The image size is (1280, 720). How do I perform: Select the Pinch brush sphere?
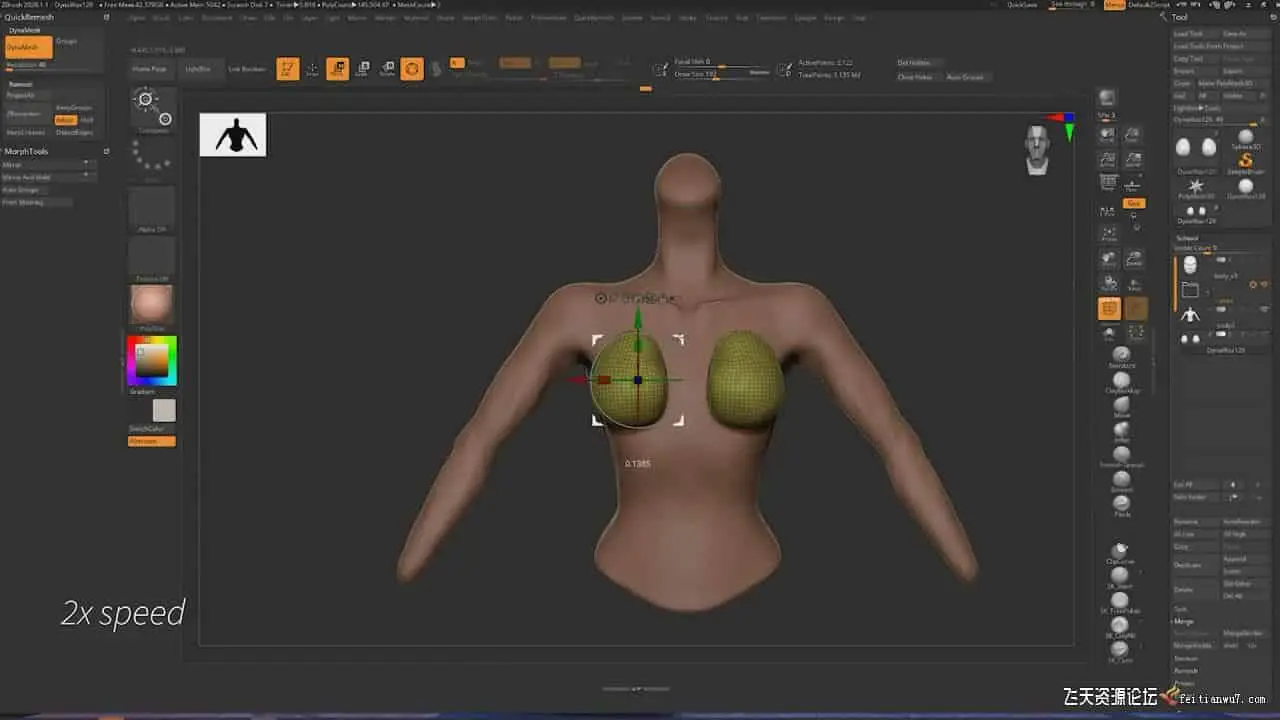tap(1121, 504)
